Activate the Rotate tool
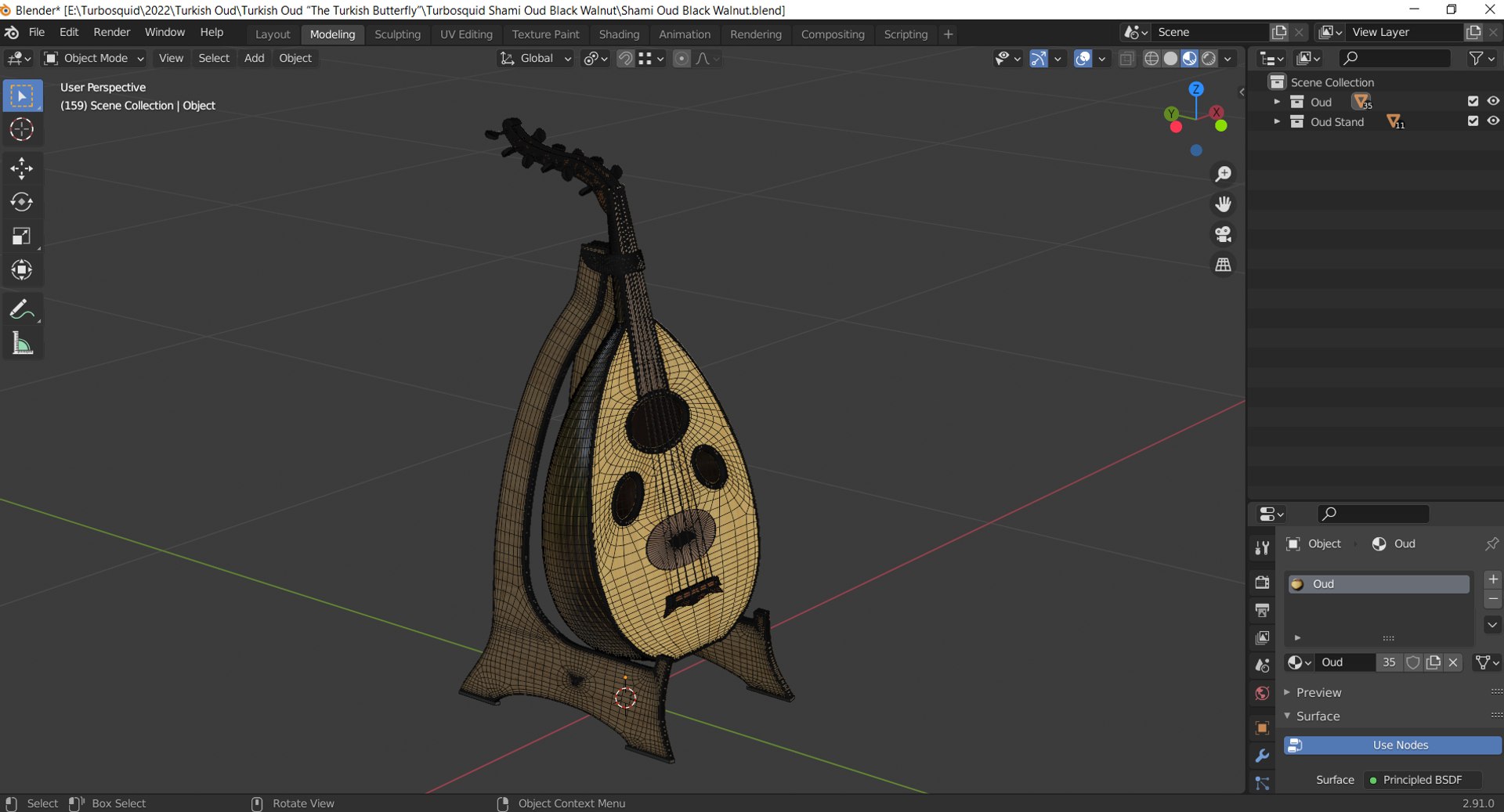The width and height of the screenshot is (1504, 812). (22, 202)
